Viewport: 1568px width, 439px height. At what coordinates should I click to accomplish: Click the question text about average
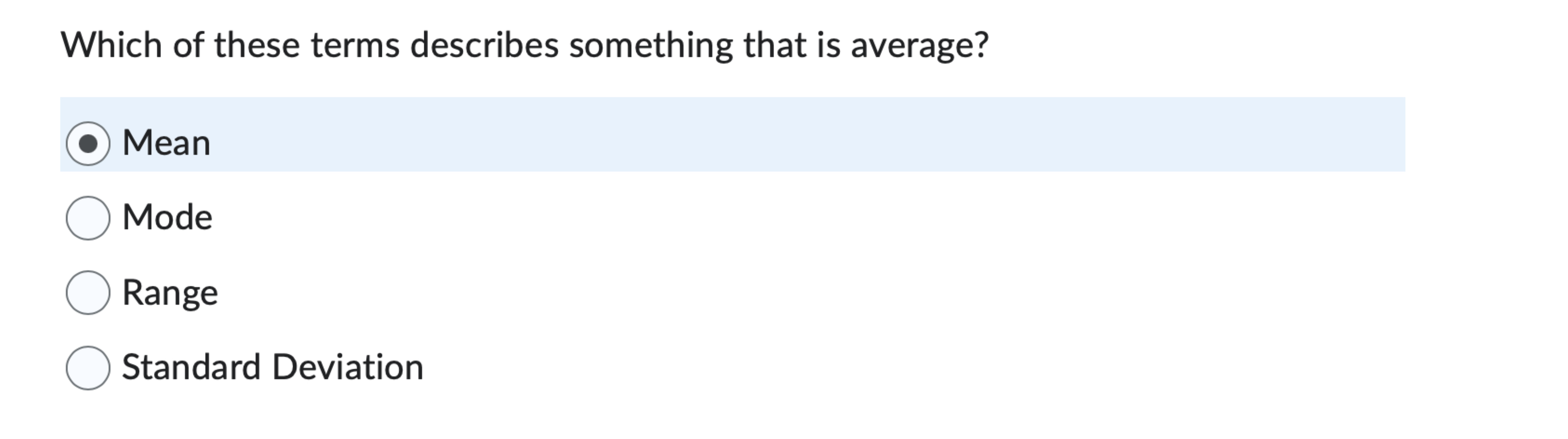(x=527, y=43)
